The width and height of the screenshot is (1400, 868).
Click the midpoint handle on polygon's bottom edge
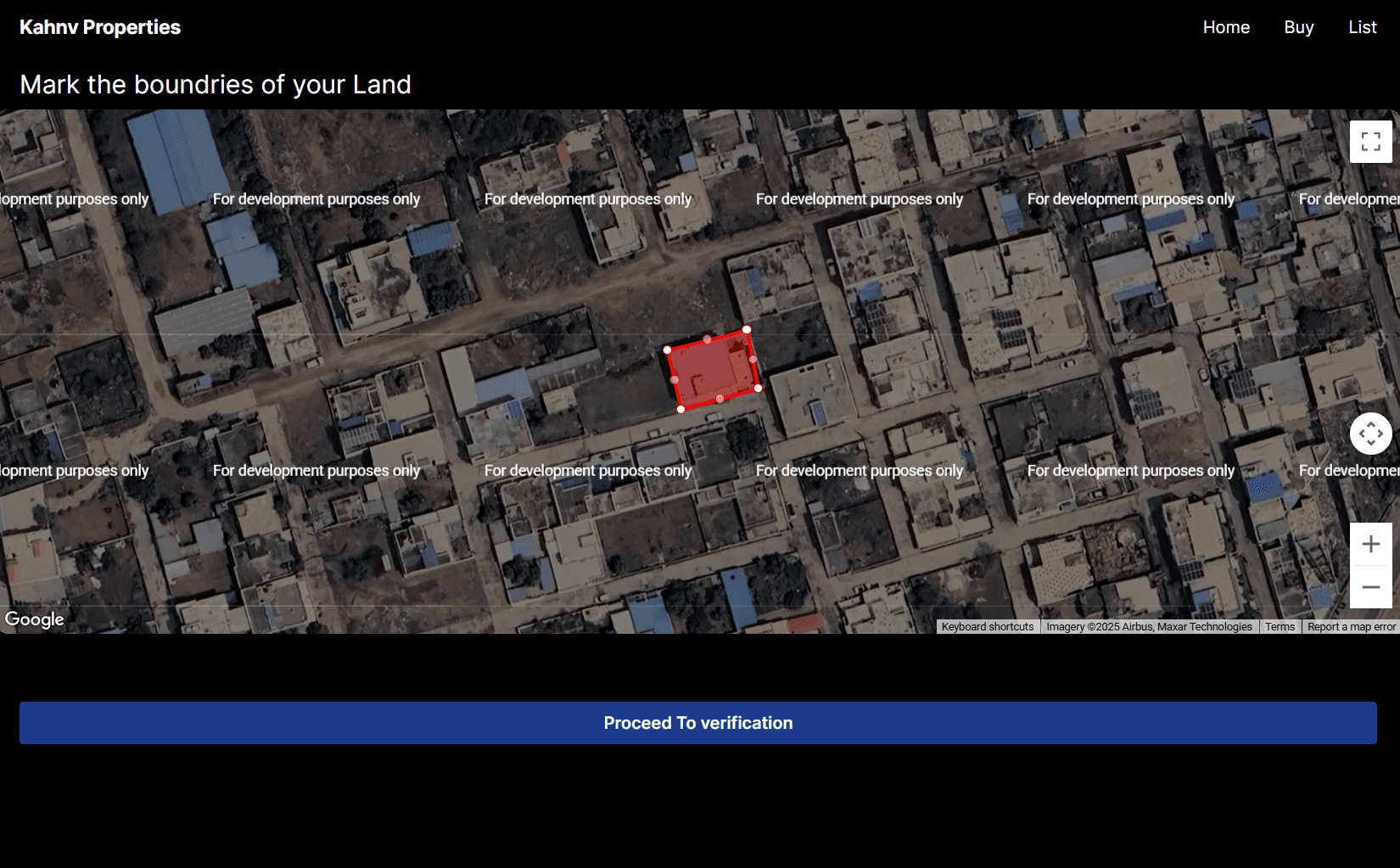[x=720, y=399]
